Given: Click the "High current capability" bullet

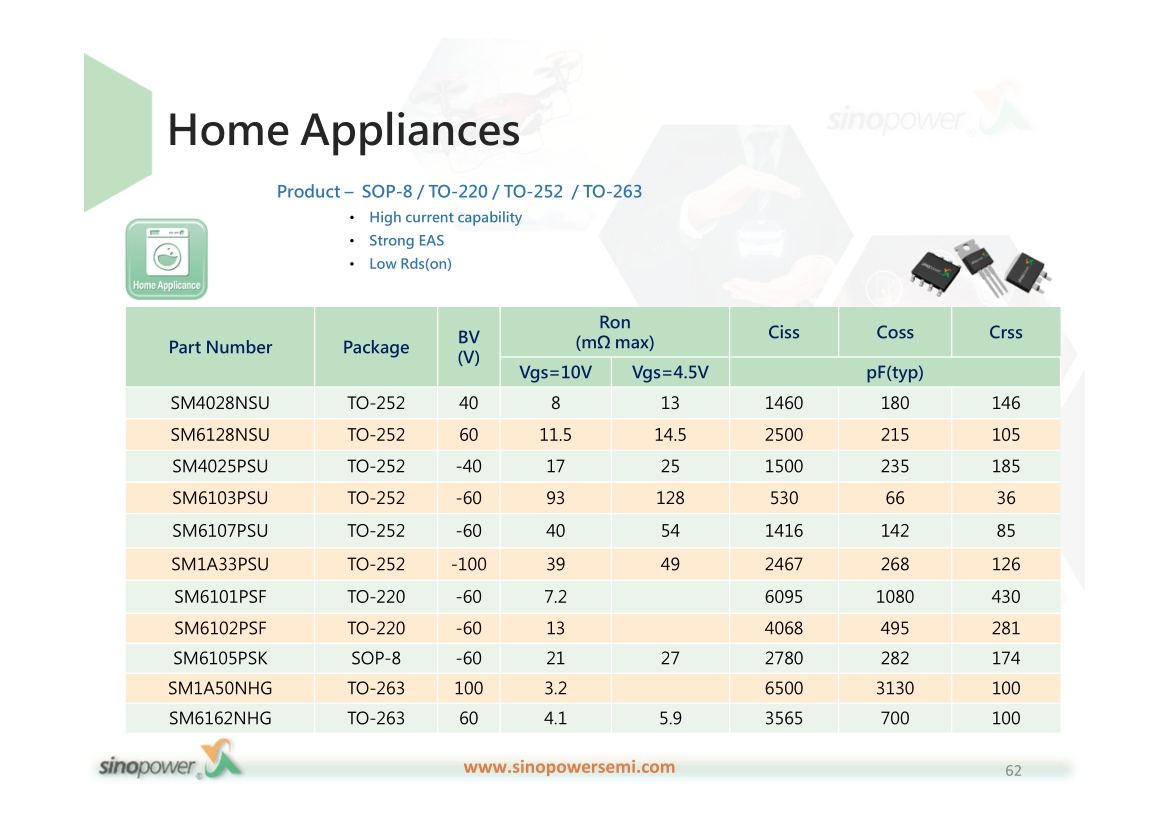Looking at the screenshot, I should [x=445, y=217].
